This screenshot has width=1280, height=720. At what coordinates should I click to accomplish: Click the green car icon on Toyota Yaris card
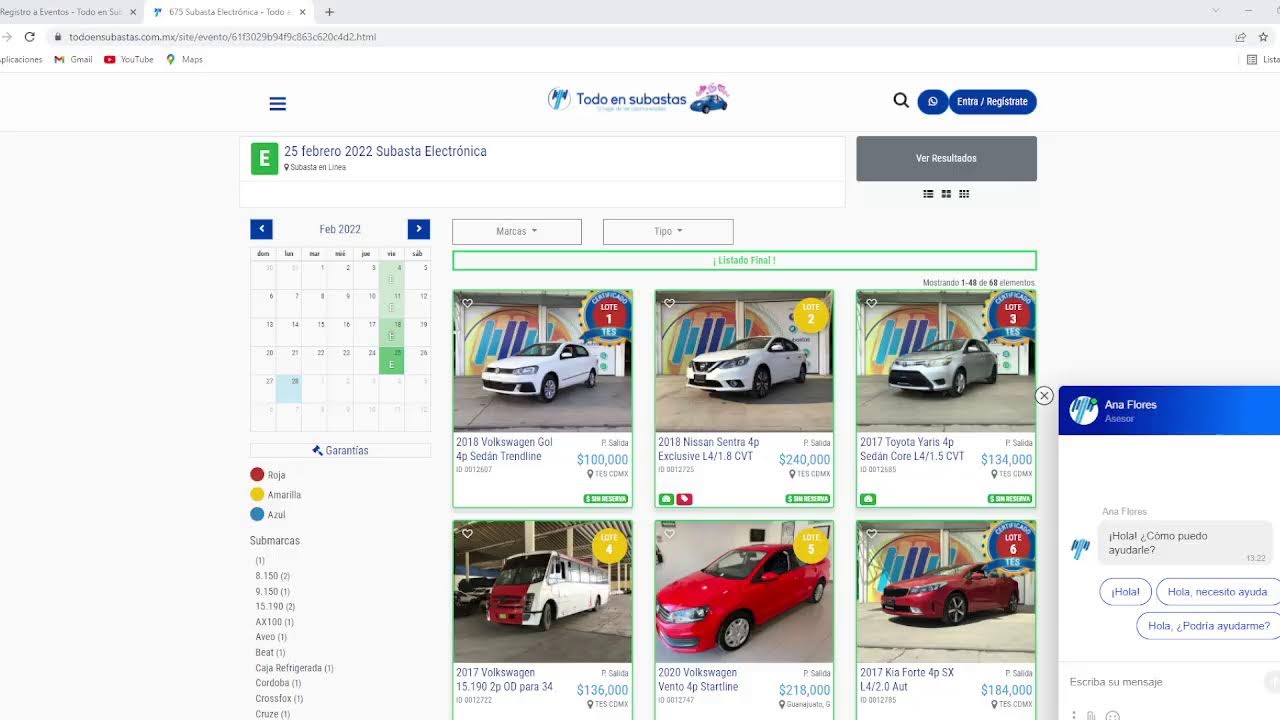(868, 499)
